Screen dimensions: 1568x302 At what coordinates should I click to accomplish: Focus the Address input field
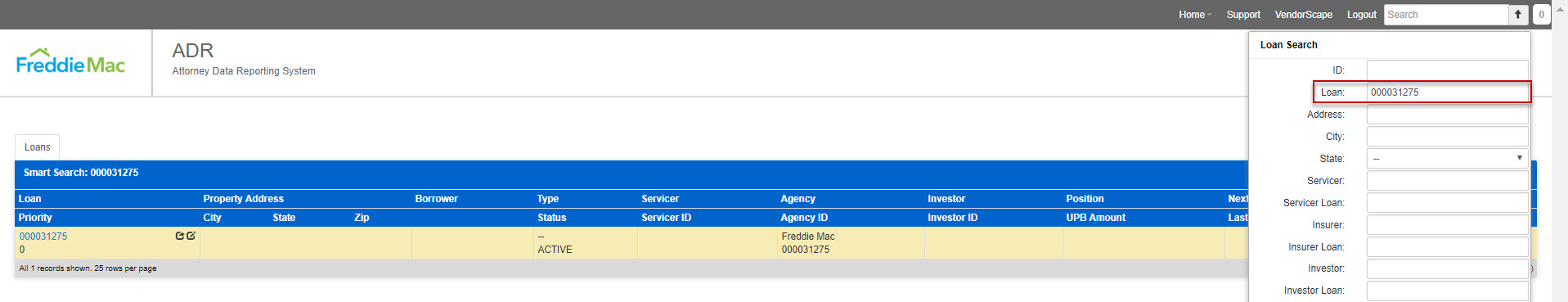(1447, 115)
